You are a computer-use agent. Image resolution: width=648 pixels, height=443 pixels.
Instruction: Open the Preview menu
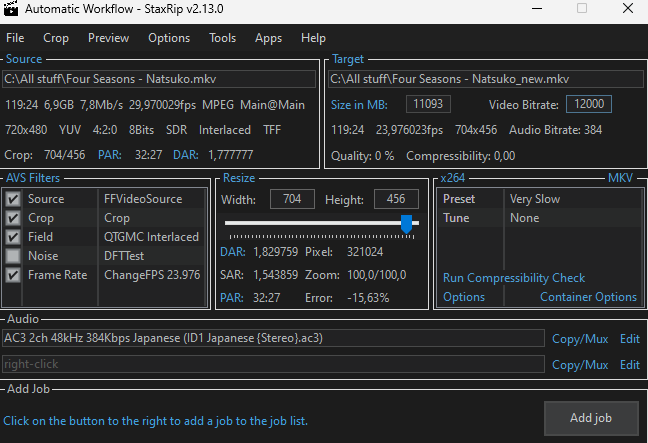click(x=108, y=38)
